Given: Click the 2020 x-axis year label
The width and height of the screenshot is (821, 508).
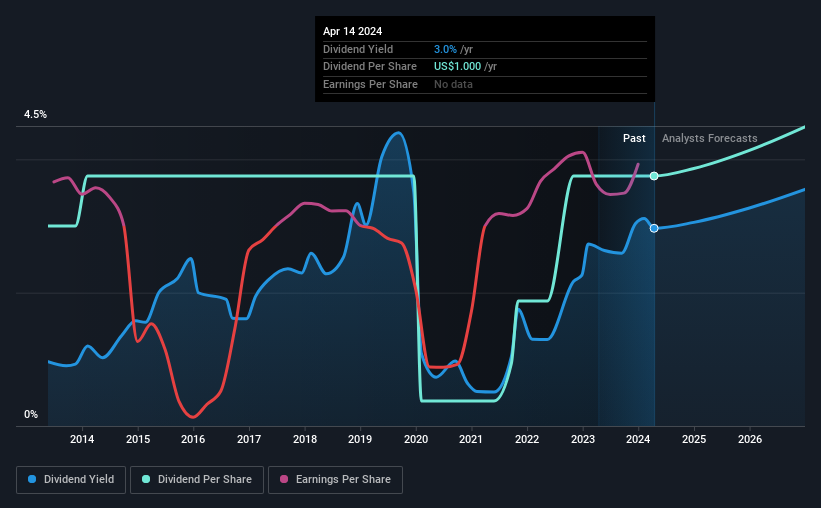Looking at the screenshot, I should (x=416, y=439).
